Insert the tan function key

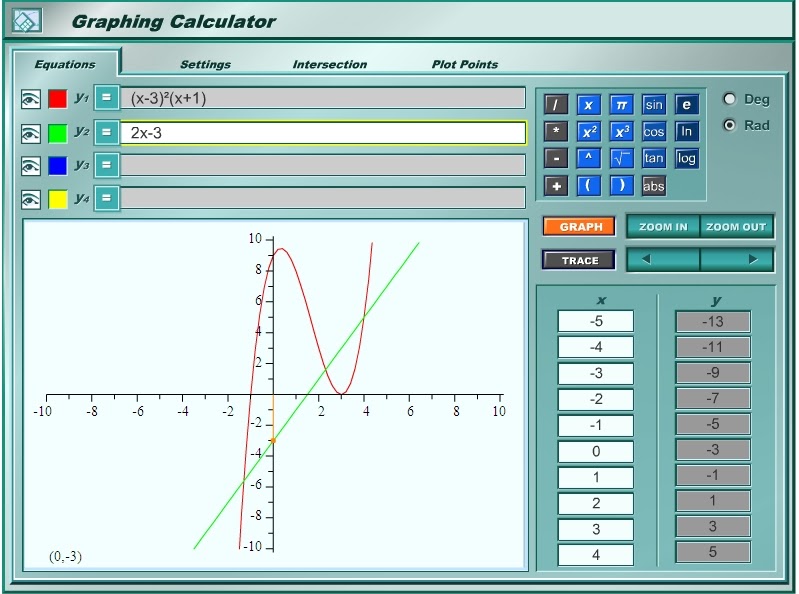click(x=654, y=158)
